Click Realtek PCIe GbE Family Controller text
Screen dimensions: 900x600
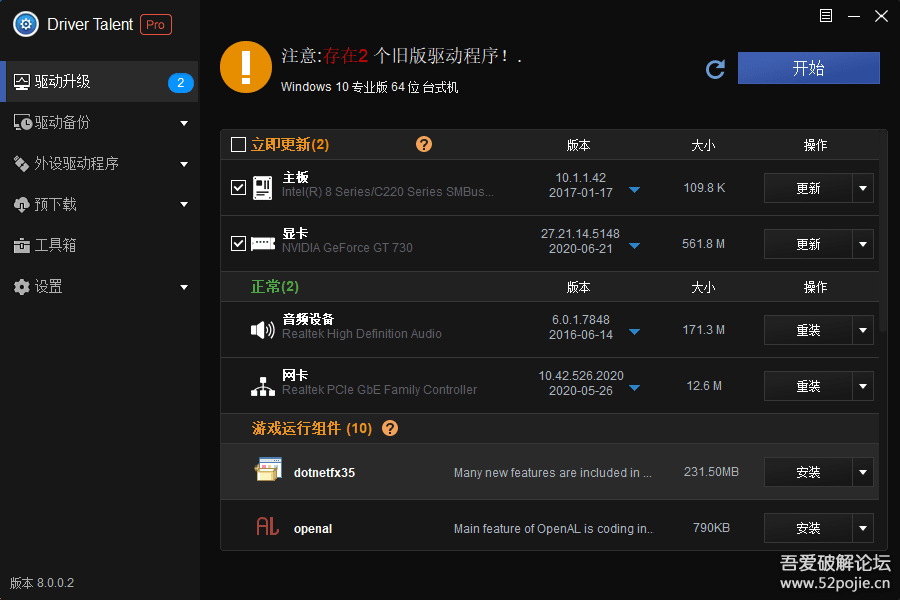pos(379,390)
